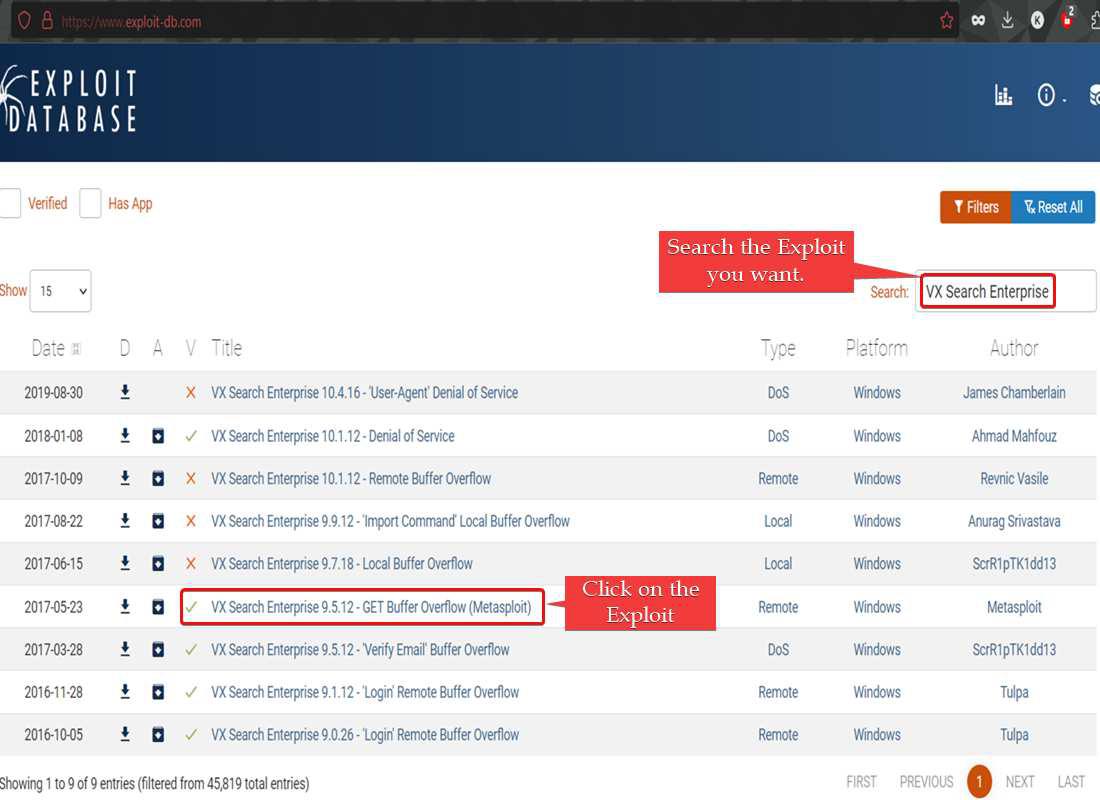
Task: Sort table by Date column
Action: tap(55, 348)
